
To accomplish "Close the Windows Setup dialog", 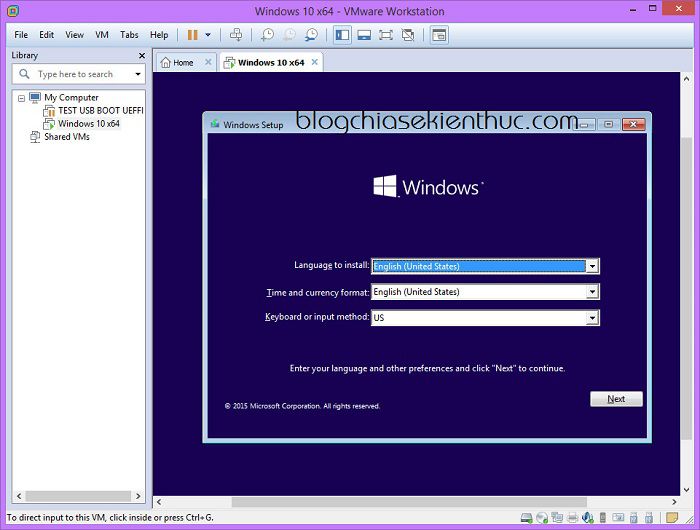I will [x=633, y=125].
